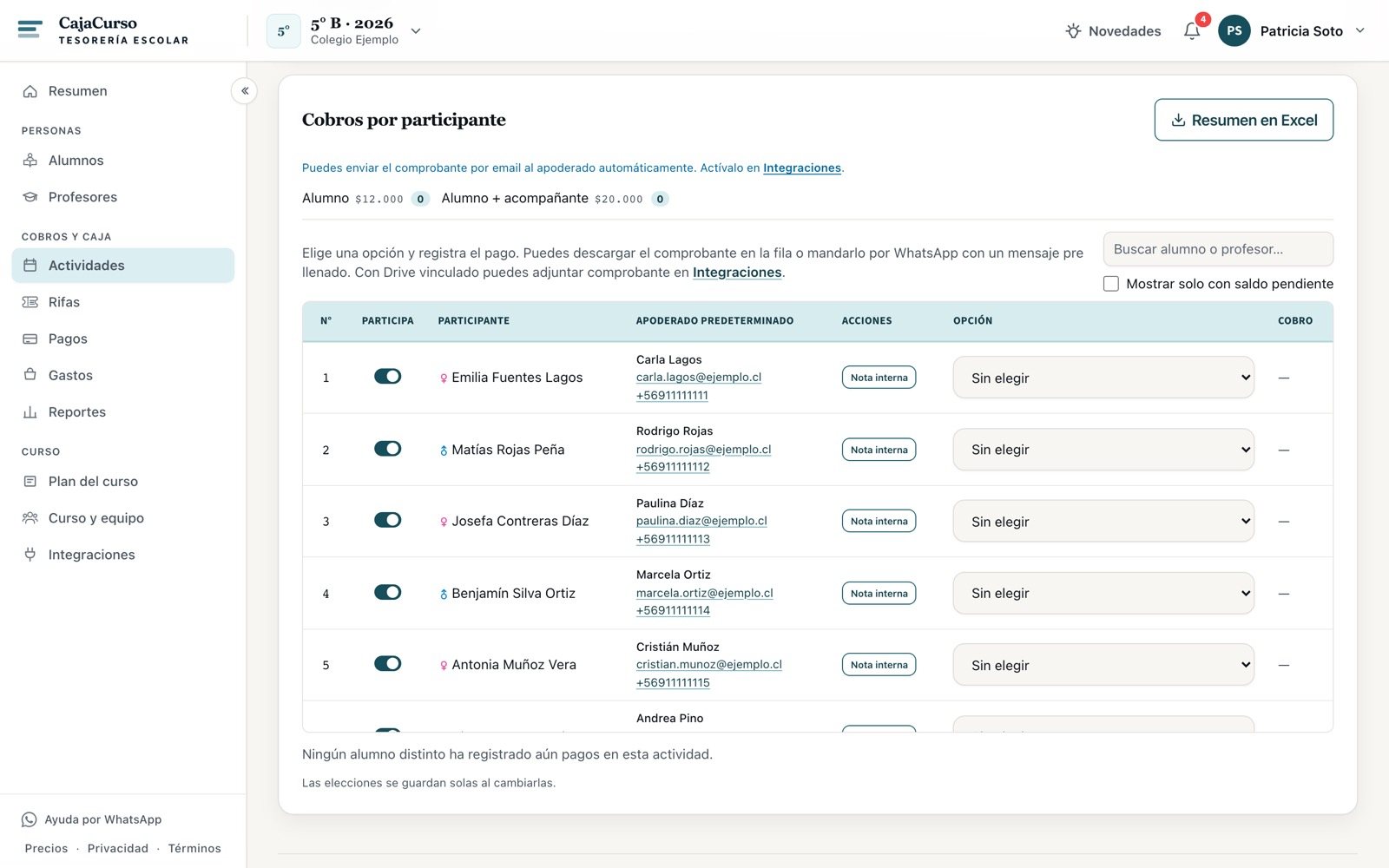Open option dropdown for Josefa Contreras Díaz
This screenshot has width=1389, height=868.
pos(1103,521)
